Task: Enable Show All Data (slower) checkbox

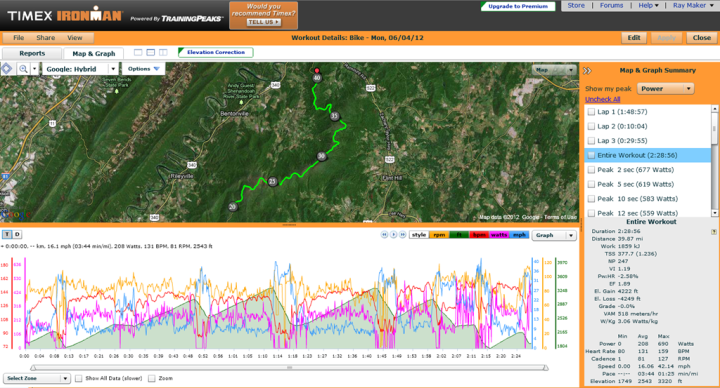Action: [x=79, y=378]
